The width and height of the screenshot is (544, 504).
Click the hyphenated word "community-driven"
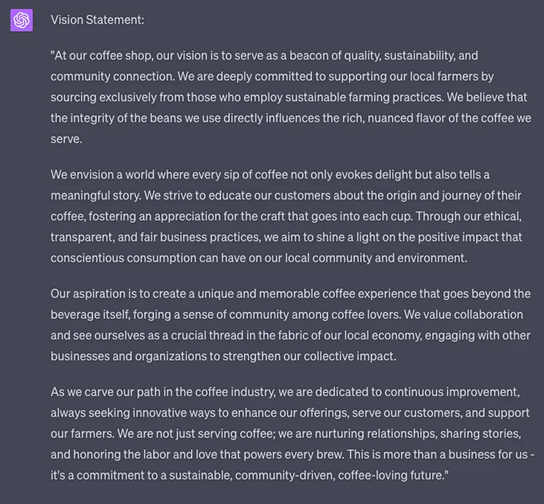(x=285, y=475)
